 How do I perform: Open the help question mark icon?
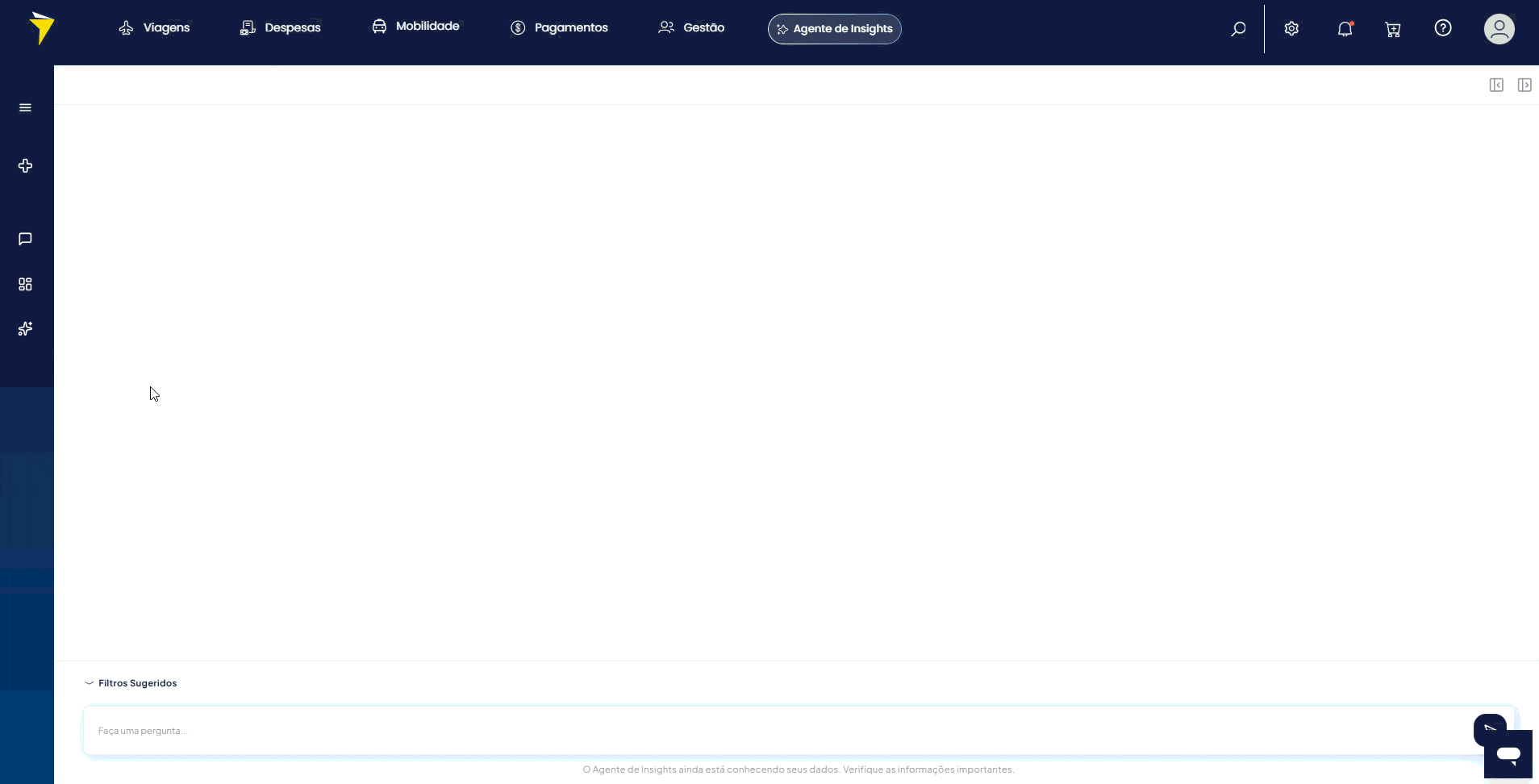click(1443, 28)
